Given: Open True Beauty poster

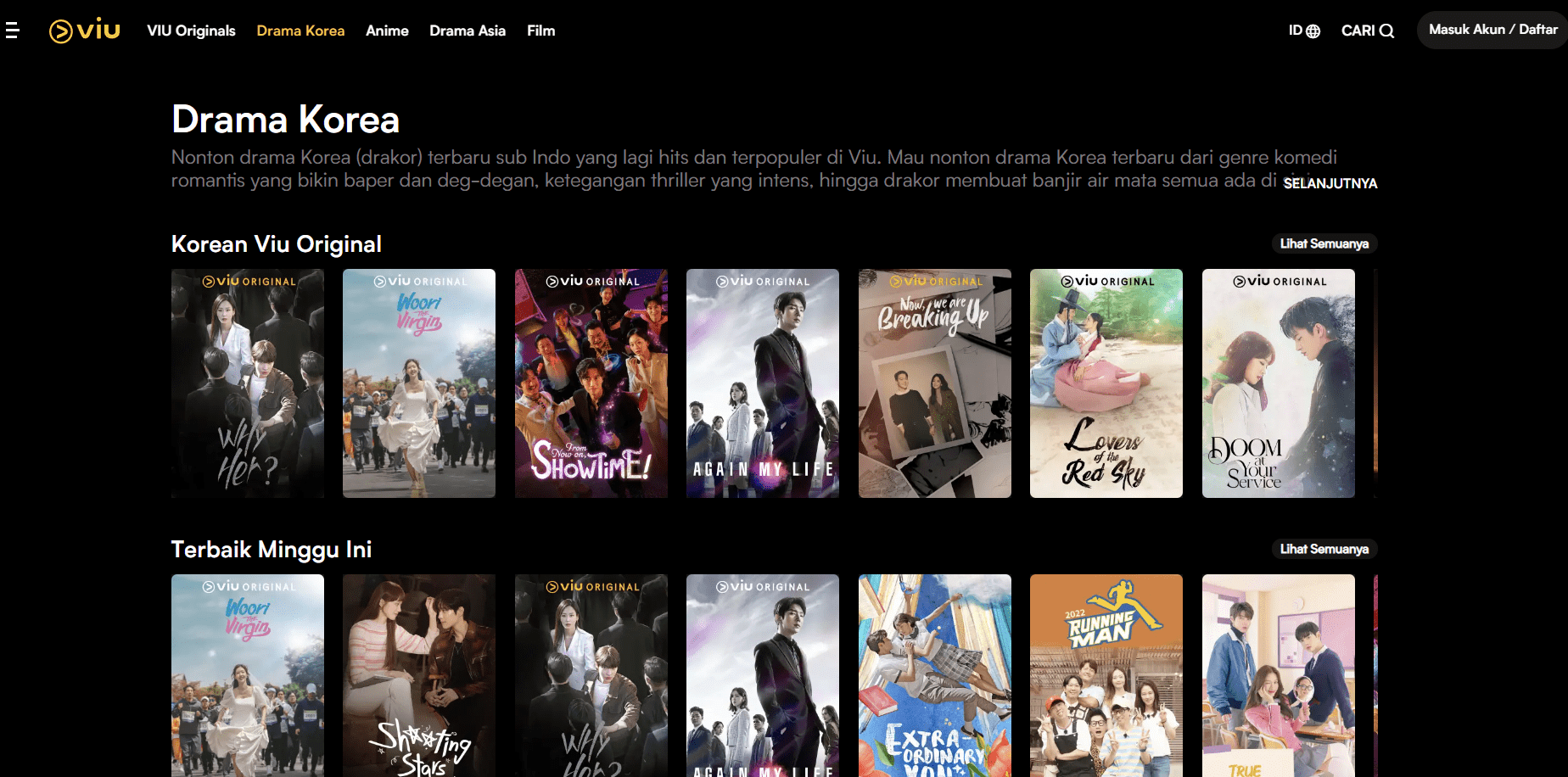Looking at the screenshot, I should [1279, 675].
